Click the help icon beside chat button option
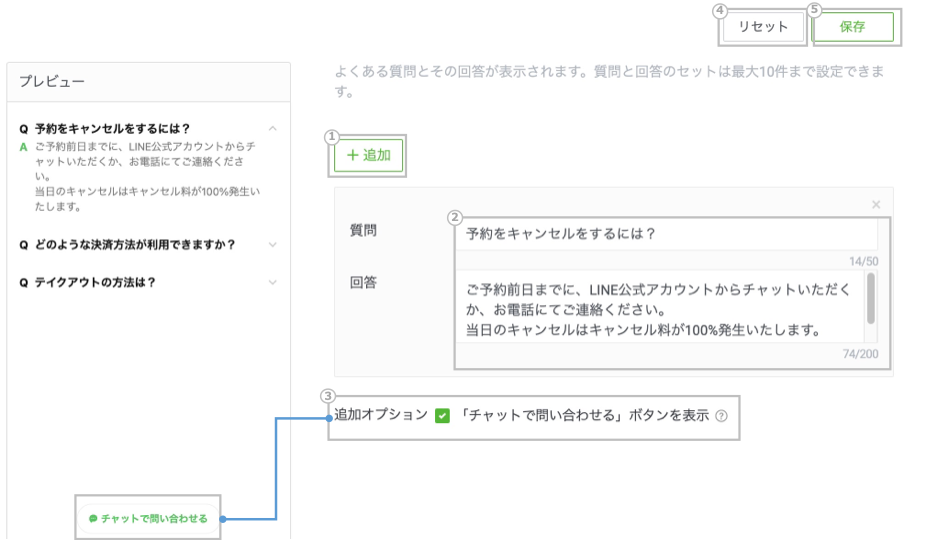The image size is (938, 540). pyautogui.click(x=721, y=416)
